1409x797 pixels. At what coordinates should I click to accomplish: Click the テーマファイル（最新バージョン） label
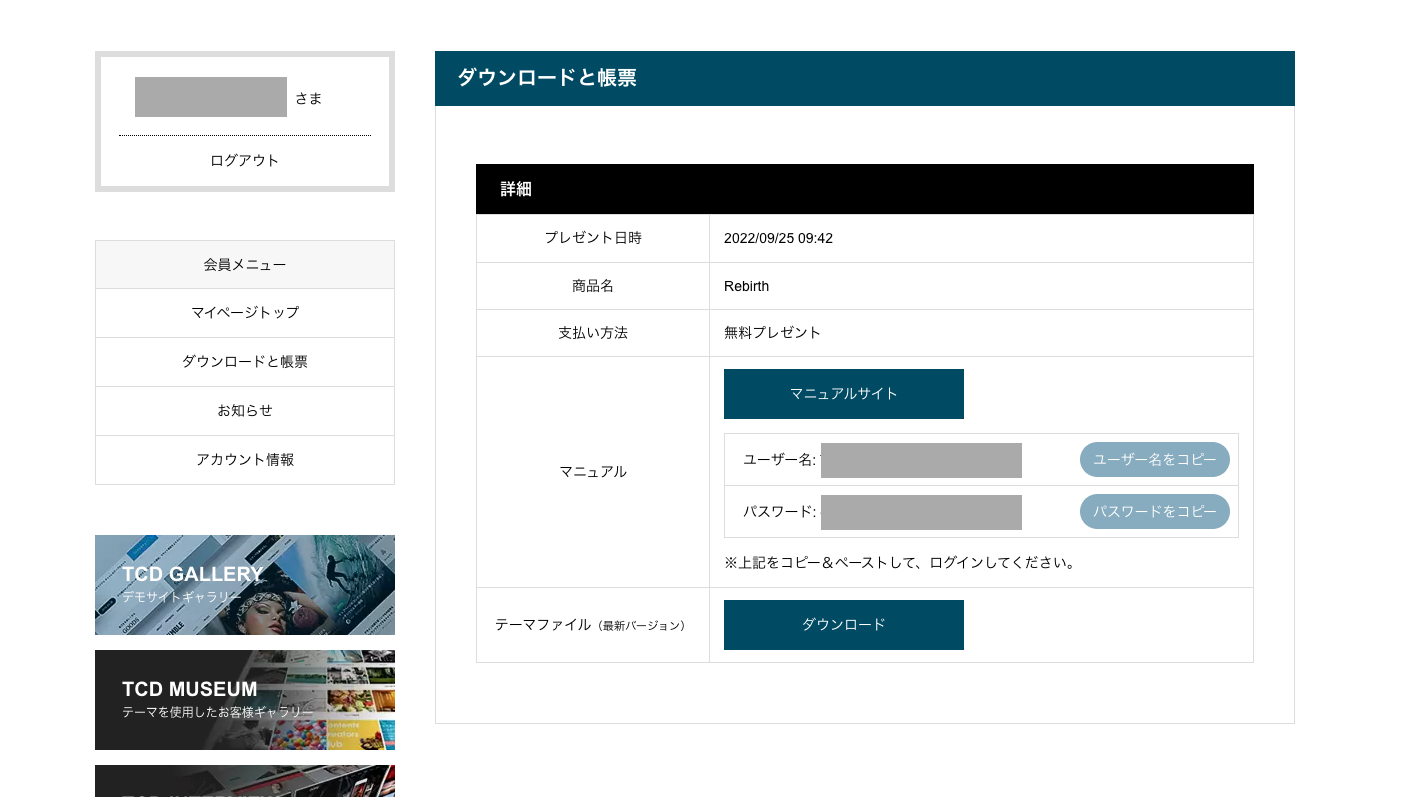click(591, 625)
